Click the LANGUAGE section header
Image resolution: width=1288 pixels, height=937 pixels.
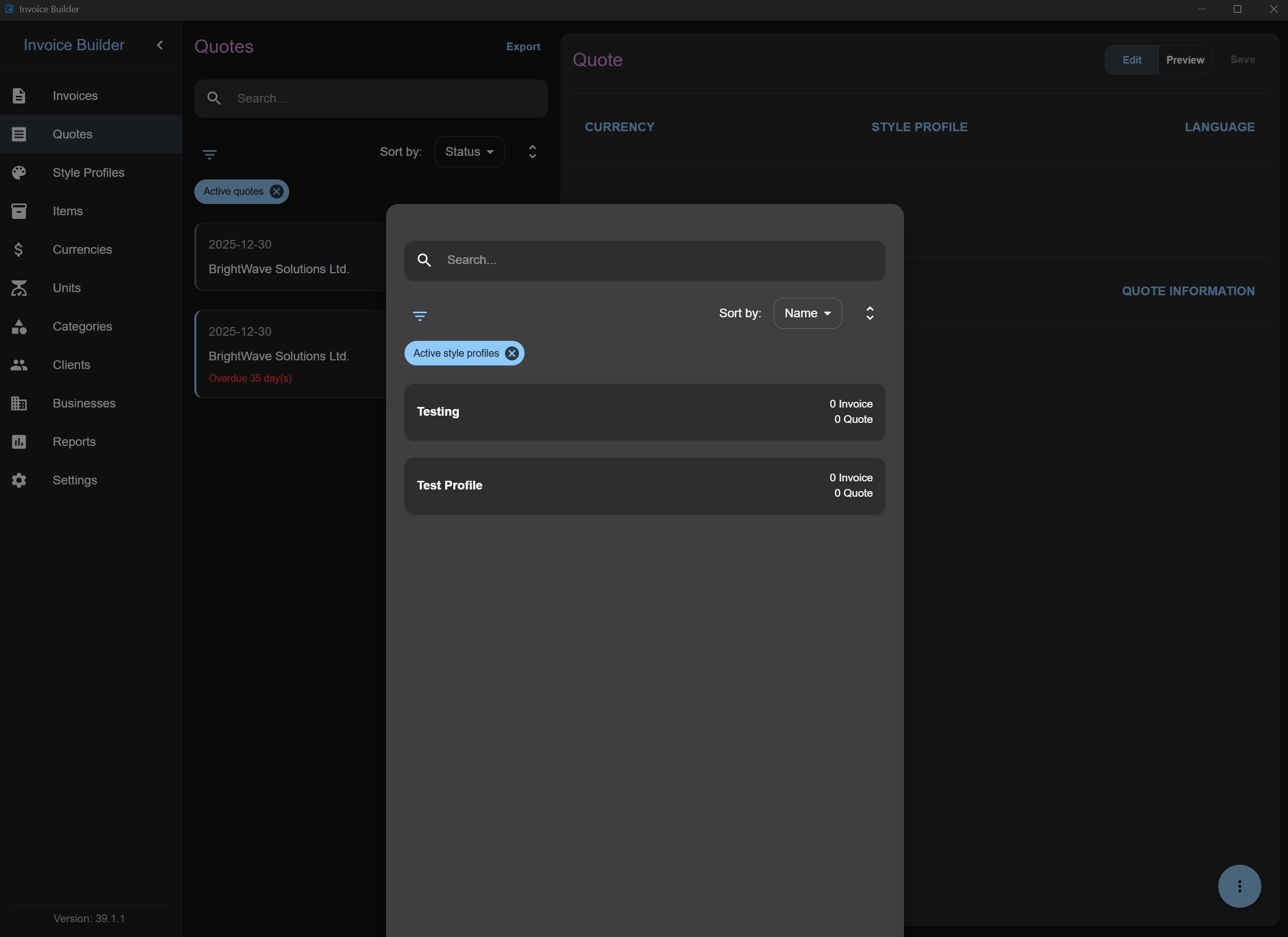click(x=1219, y=127)
